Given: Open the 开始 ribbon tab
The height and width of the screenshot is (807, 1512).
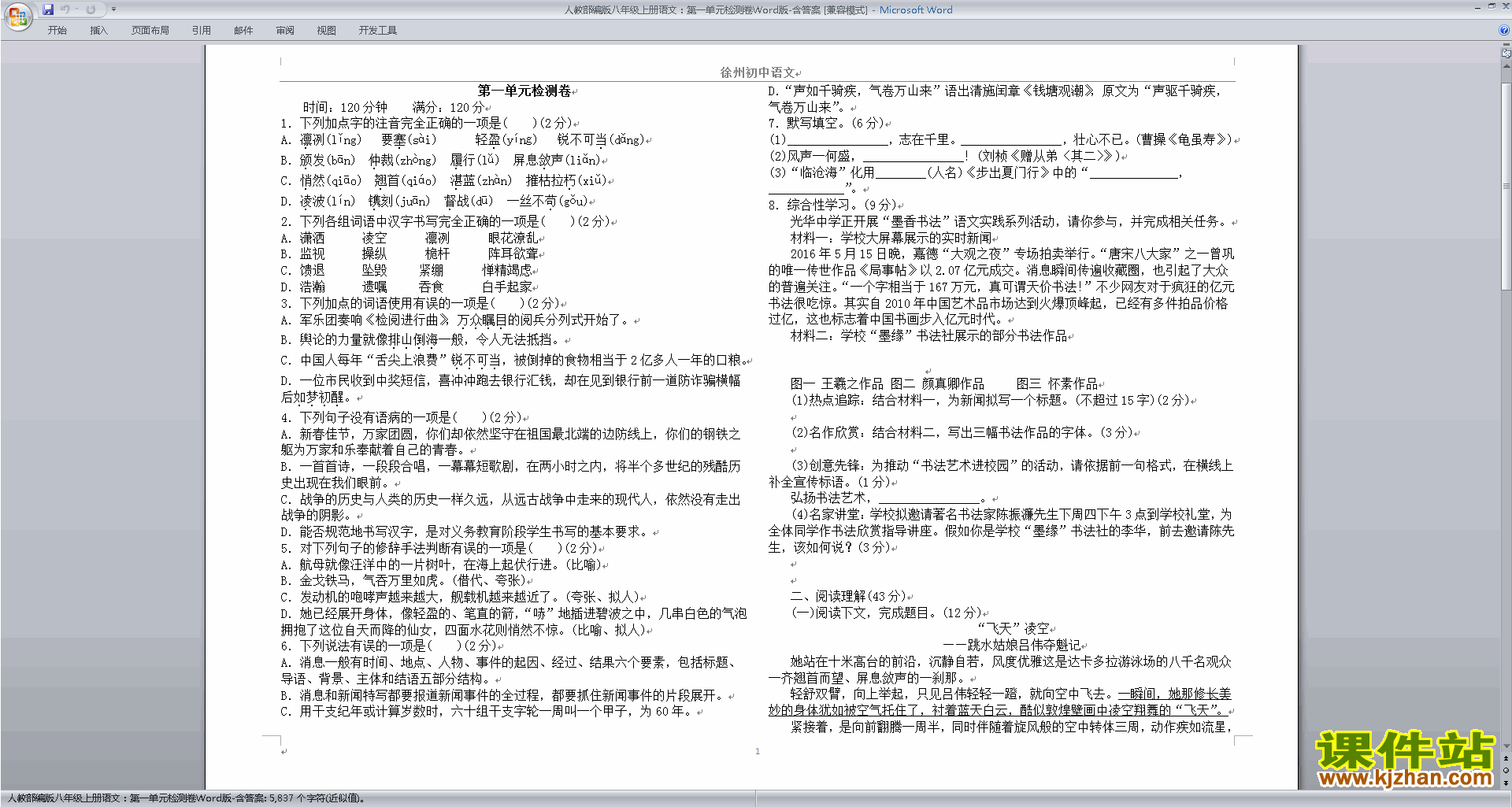Looking at the screenshot, I should 57,31.
